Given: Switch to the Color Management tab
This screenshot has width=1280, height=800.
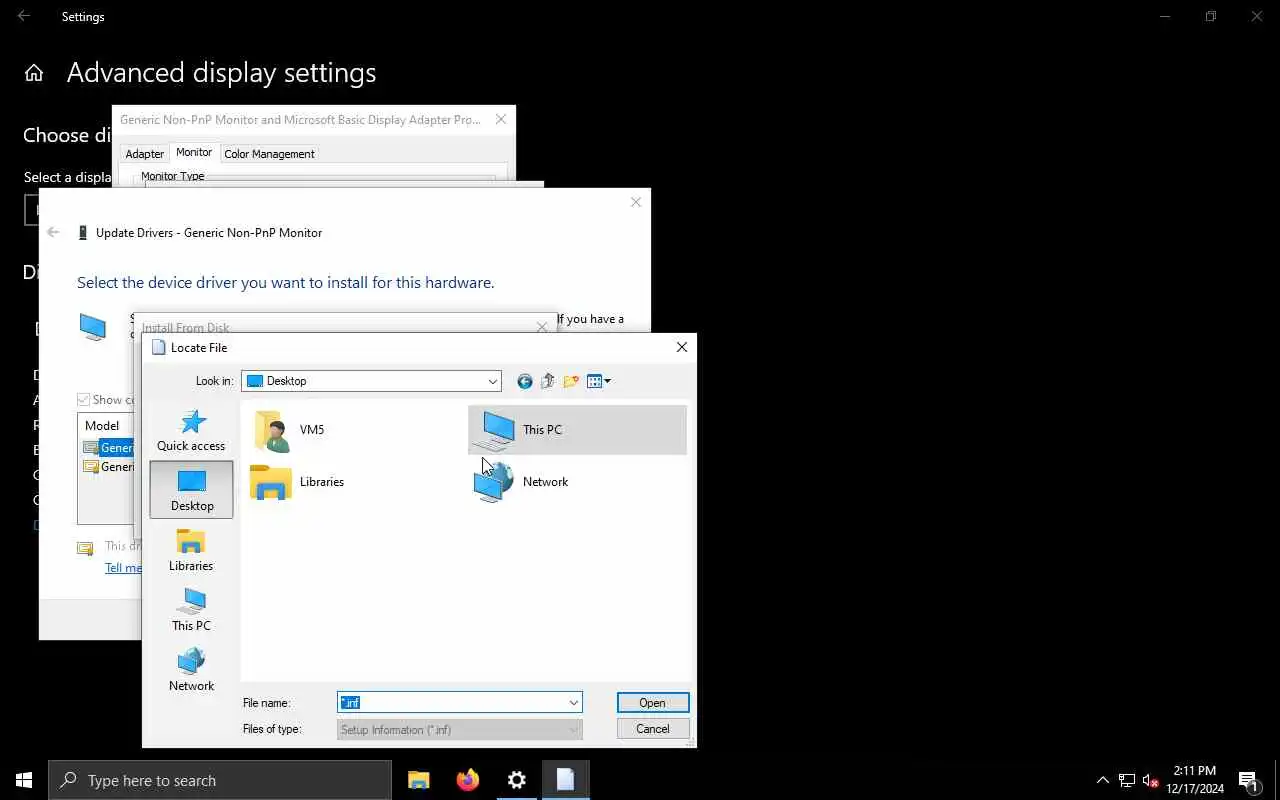Looking at the screenshot, I should [269, 154].
